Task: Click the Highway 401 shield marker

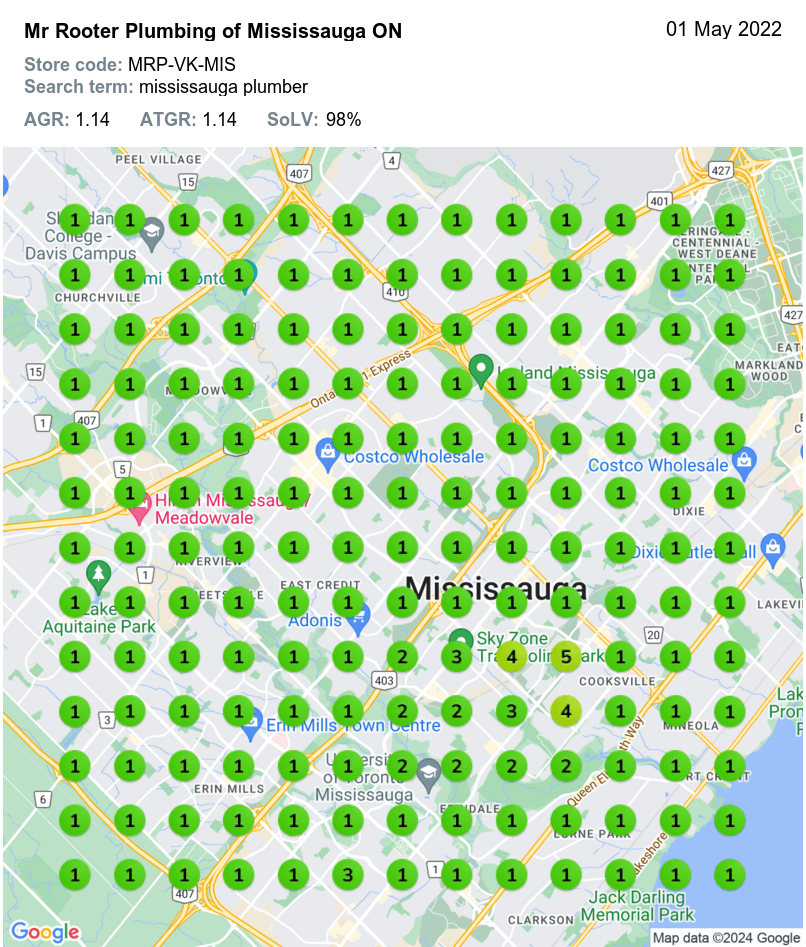Action: [x=659, y=201]
